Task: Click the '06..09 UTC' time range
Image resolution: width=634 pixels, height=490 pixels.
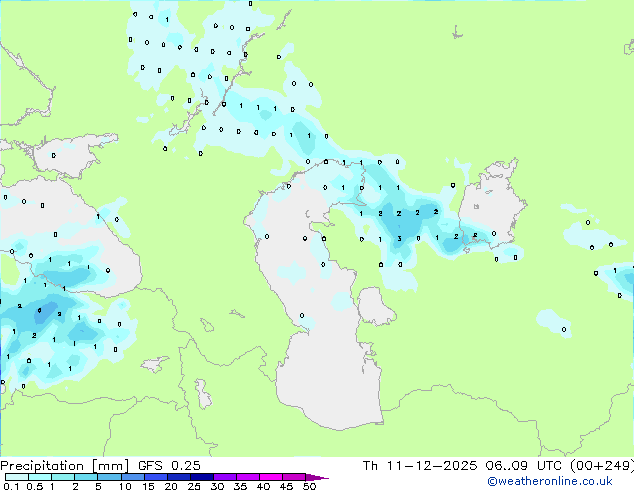Action: pos(524,466)
